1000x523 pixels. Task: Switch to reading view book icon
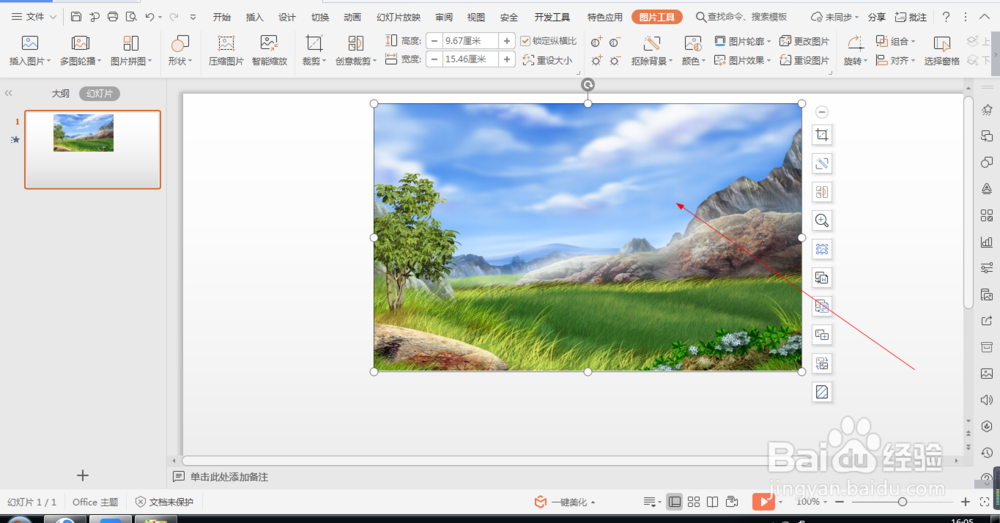(712, 502)
